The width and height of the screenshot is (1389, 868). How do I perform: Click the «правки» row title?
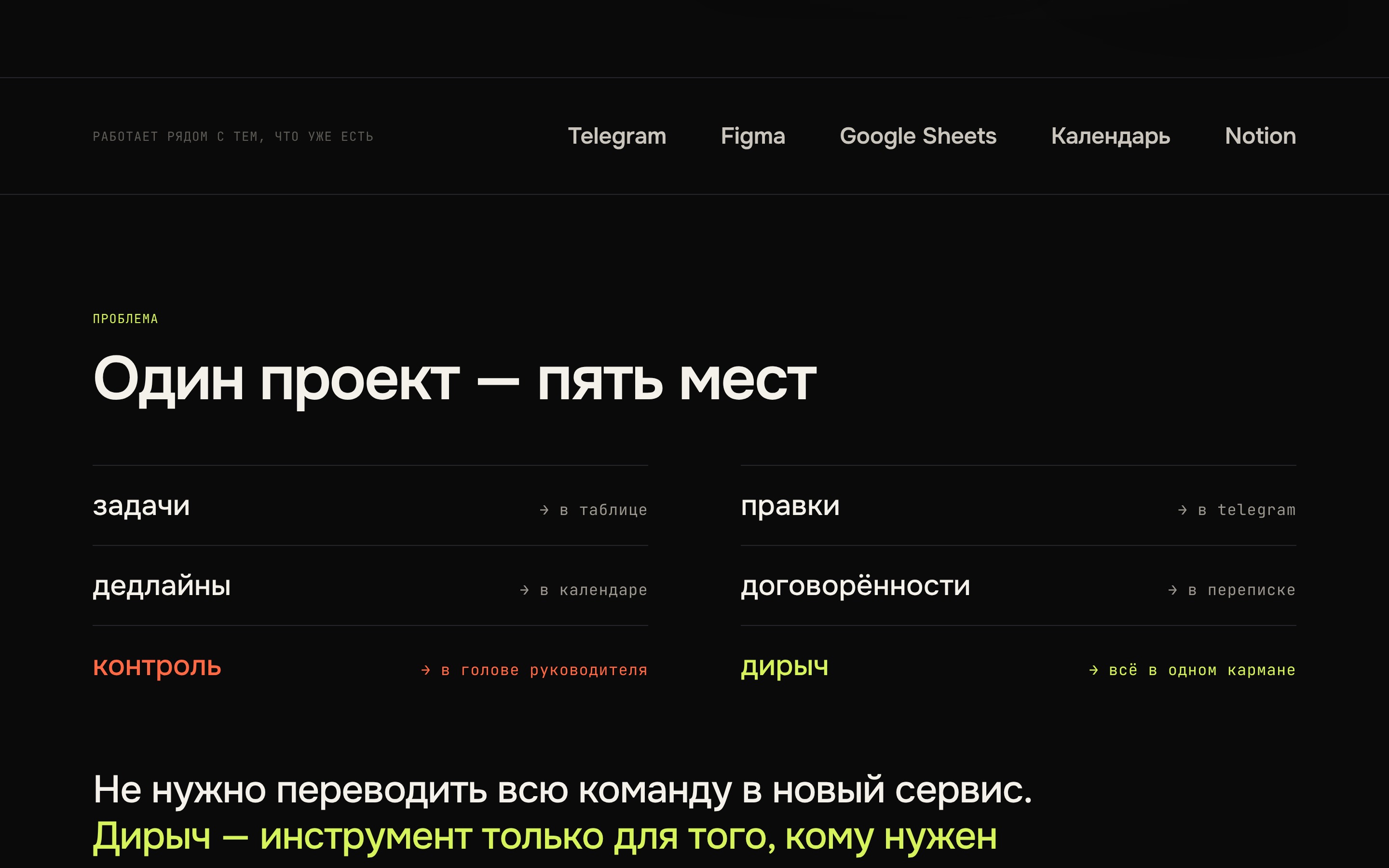click(790, 507)
